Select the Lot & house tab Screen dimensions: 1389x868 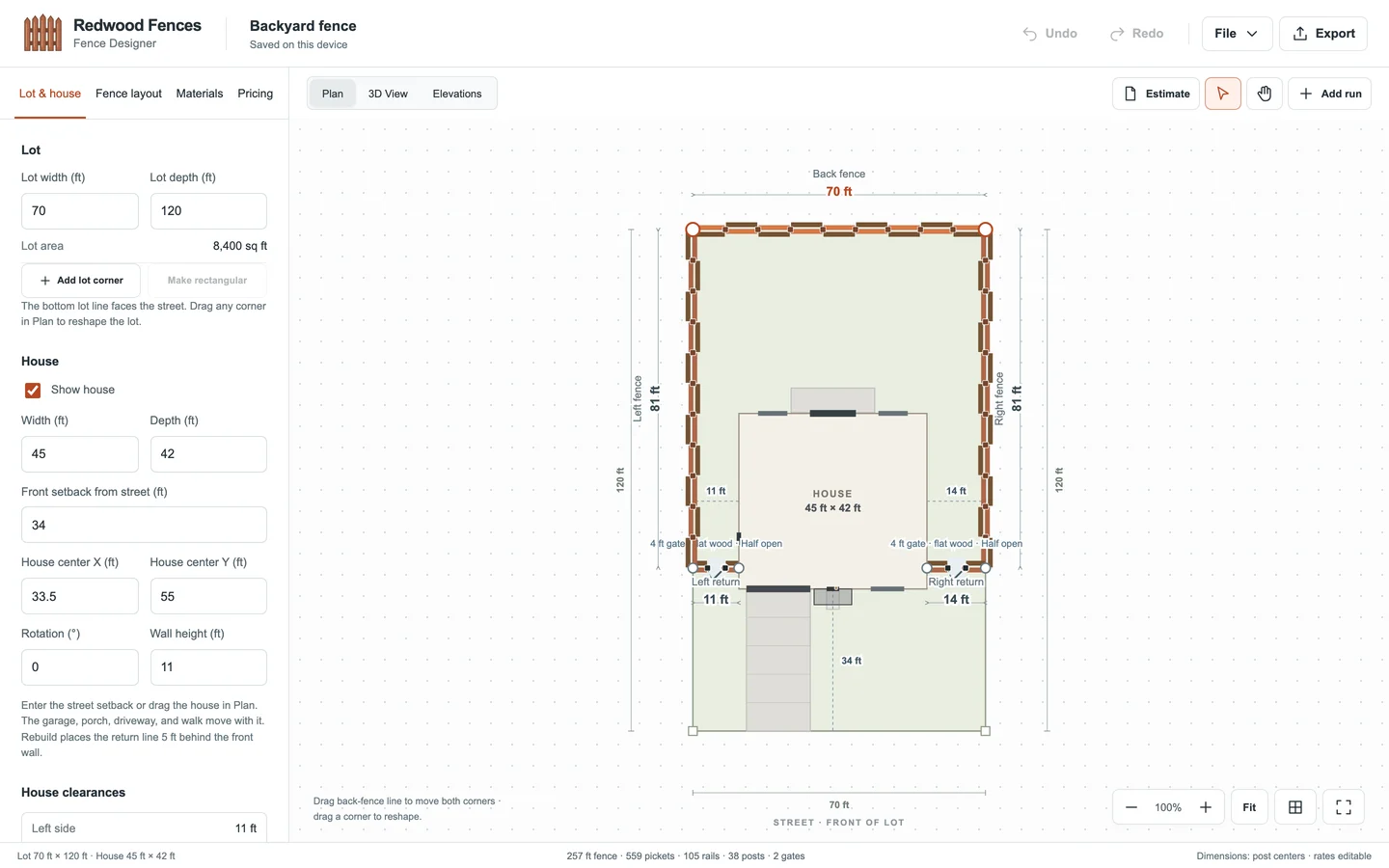pyautogui.click(x=50, y=94)
